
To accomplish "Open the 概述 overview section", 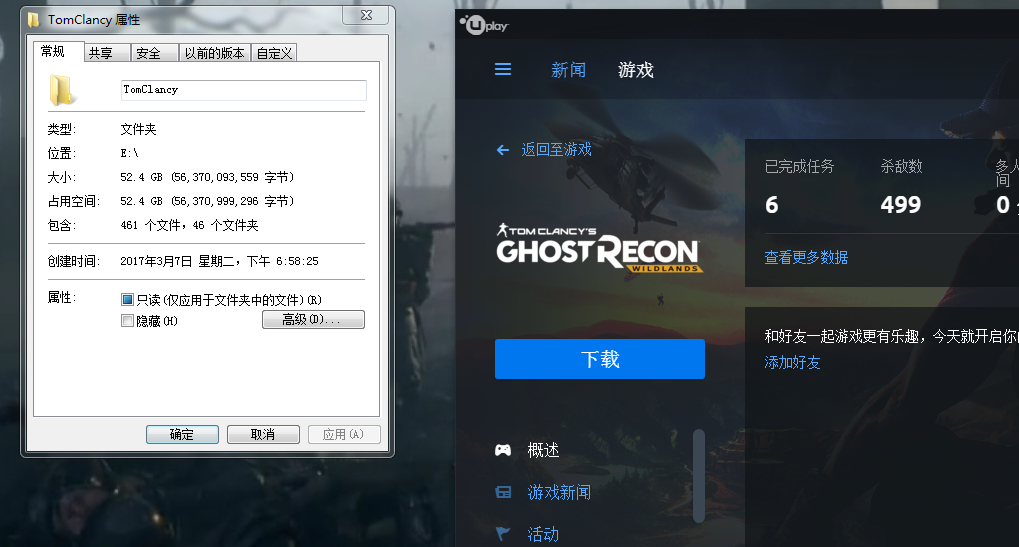I will [543, 450].
